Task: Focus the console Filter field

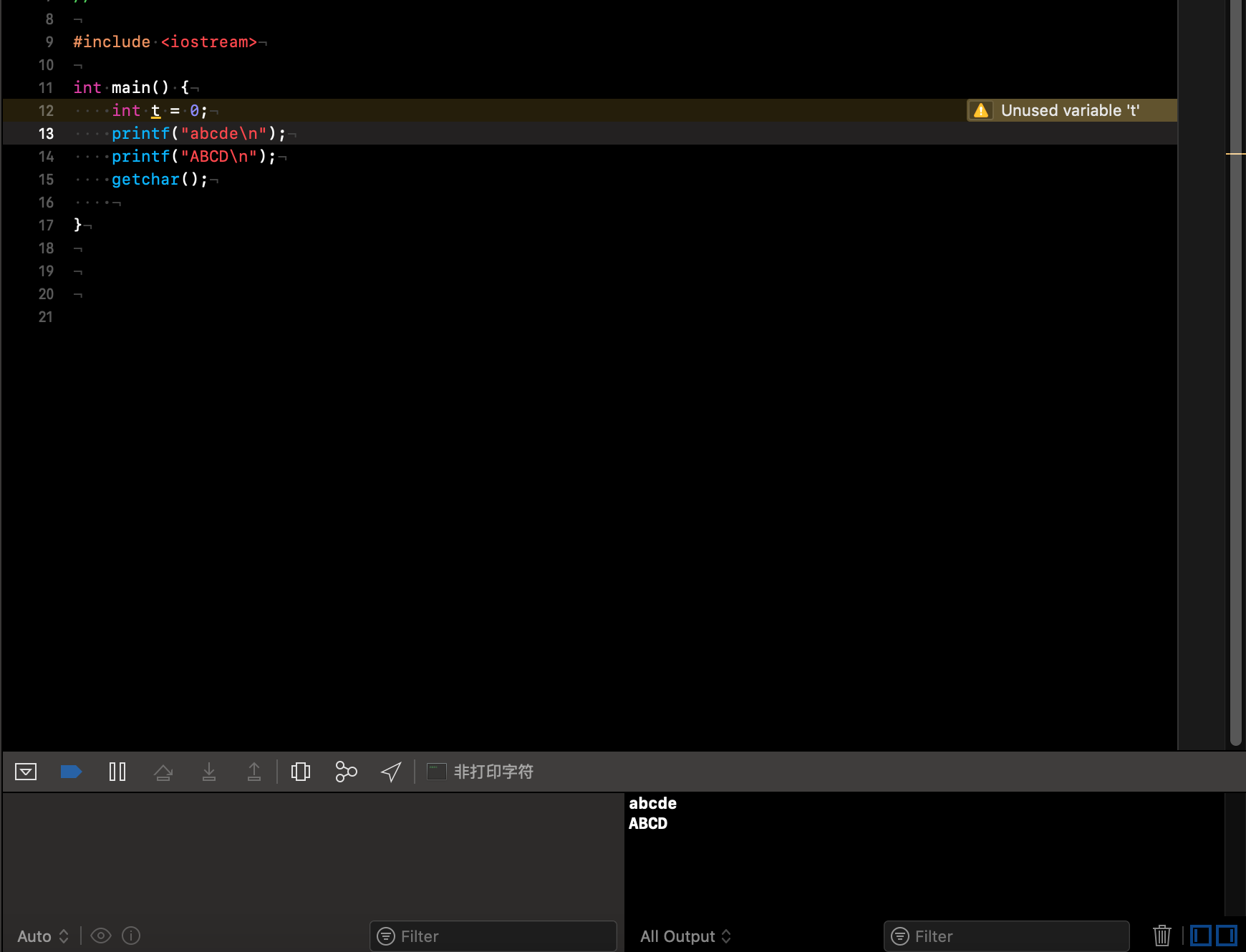Action: tap(1007, 936)
